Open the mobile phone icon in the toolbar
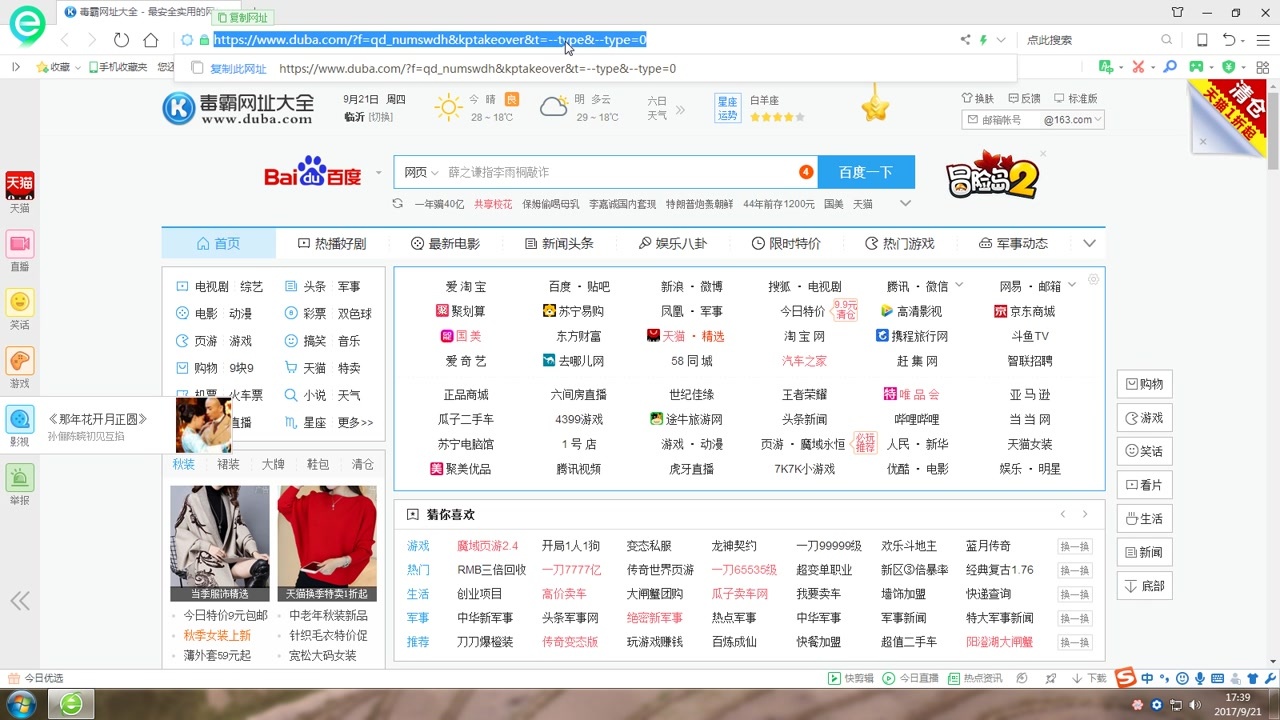 (x=1202, y=40)
